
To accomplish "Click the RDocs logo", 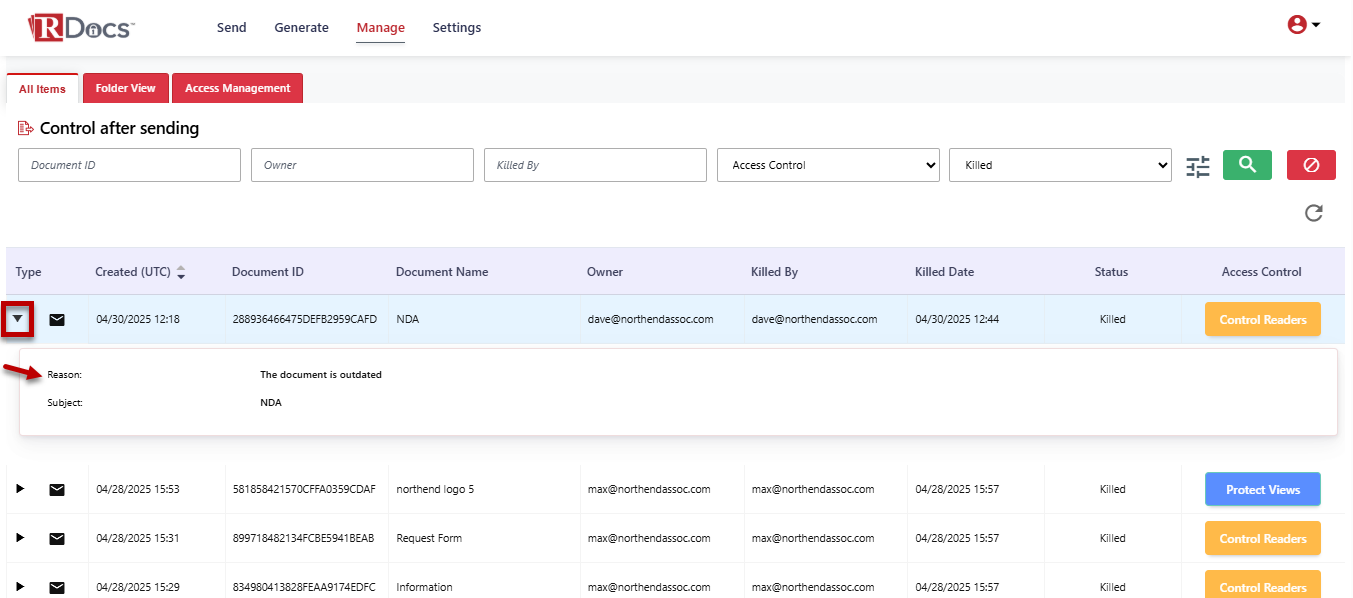I will (x=82, y=27).
